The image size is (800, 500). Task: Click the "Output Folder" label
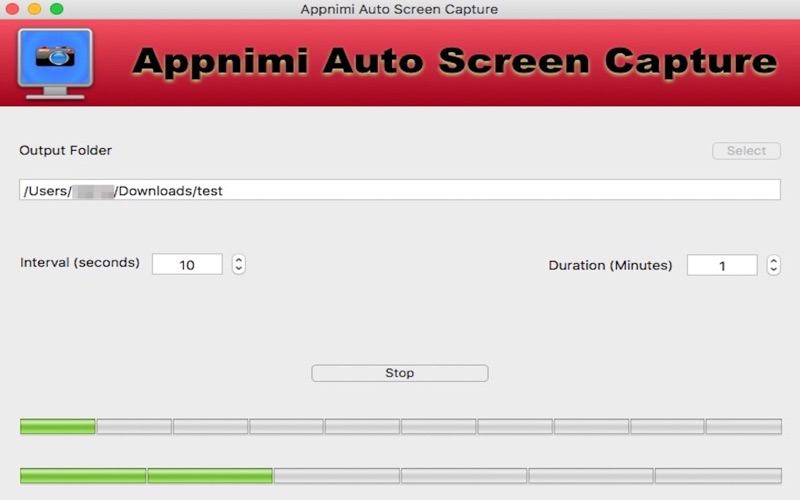pos(65,150)
